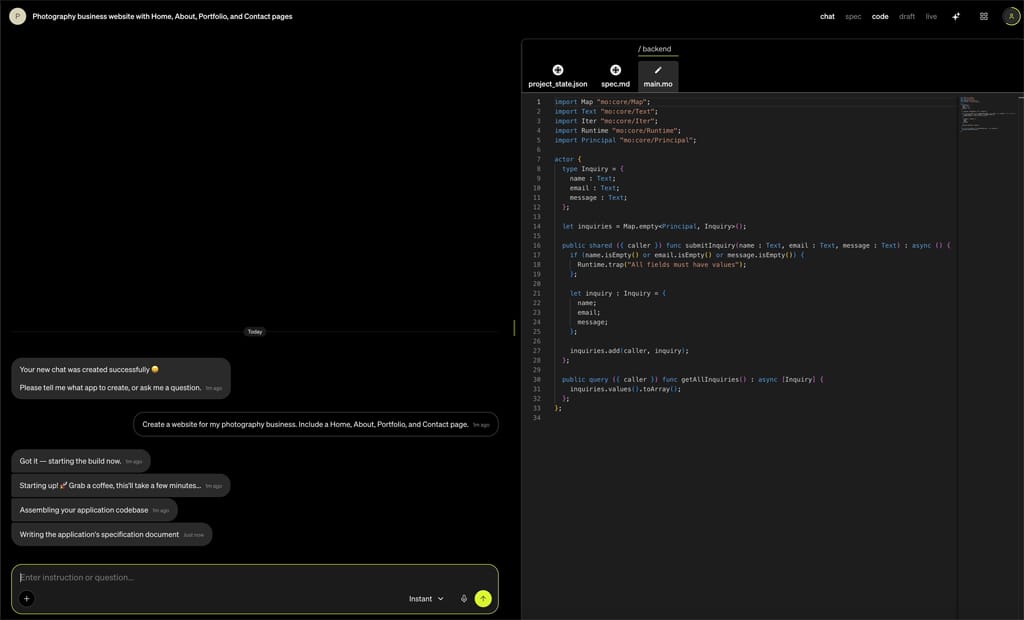The image size is (1024, 620).
Task: Toggle the code view in header
Action: [x=880, y=16]
